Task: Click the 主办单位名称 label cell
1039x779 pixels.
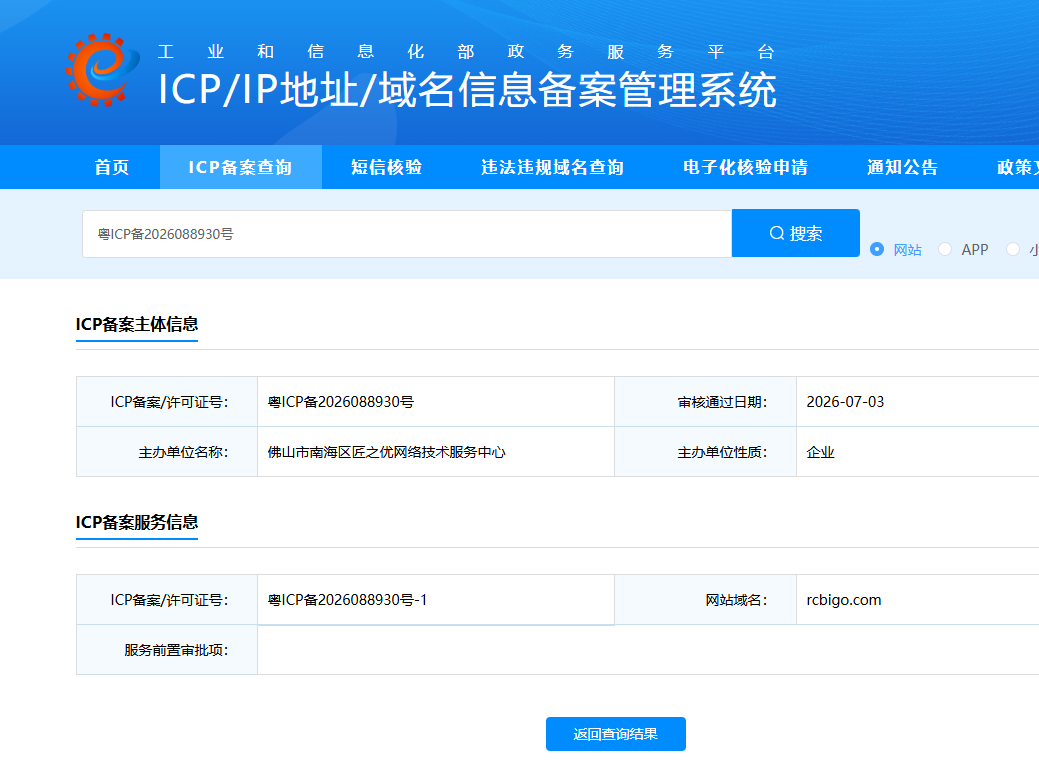Action: (167, 452)
